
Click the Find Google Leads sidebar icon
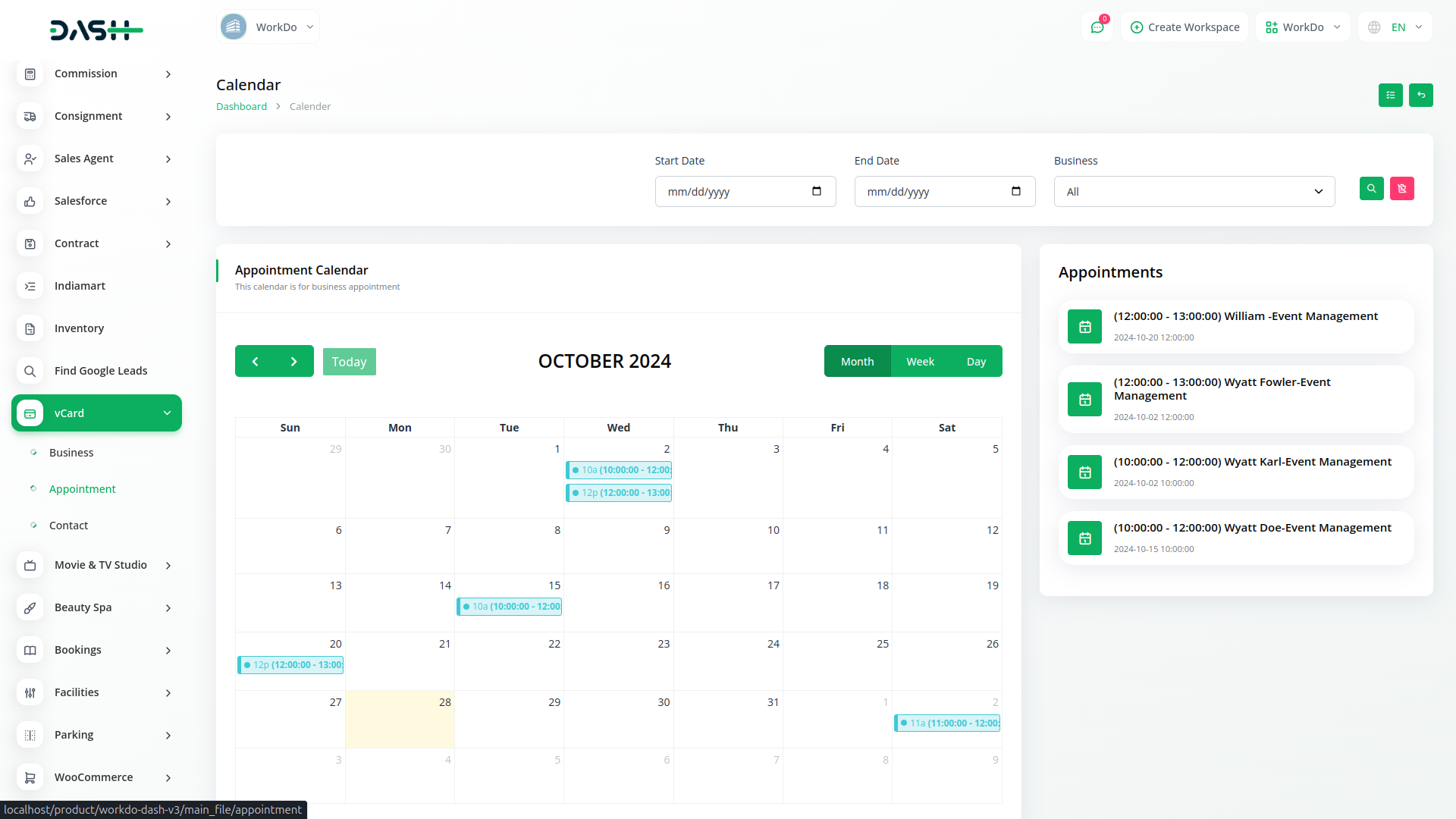[x=30, y=371]
